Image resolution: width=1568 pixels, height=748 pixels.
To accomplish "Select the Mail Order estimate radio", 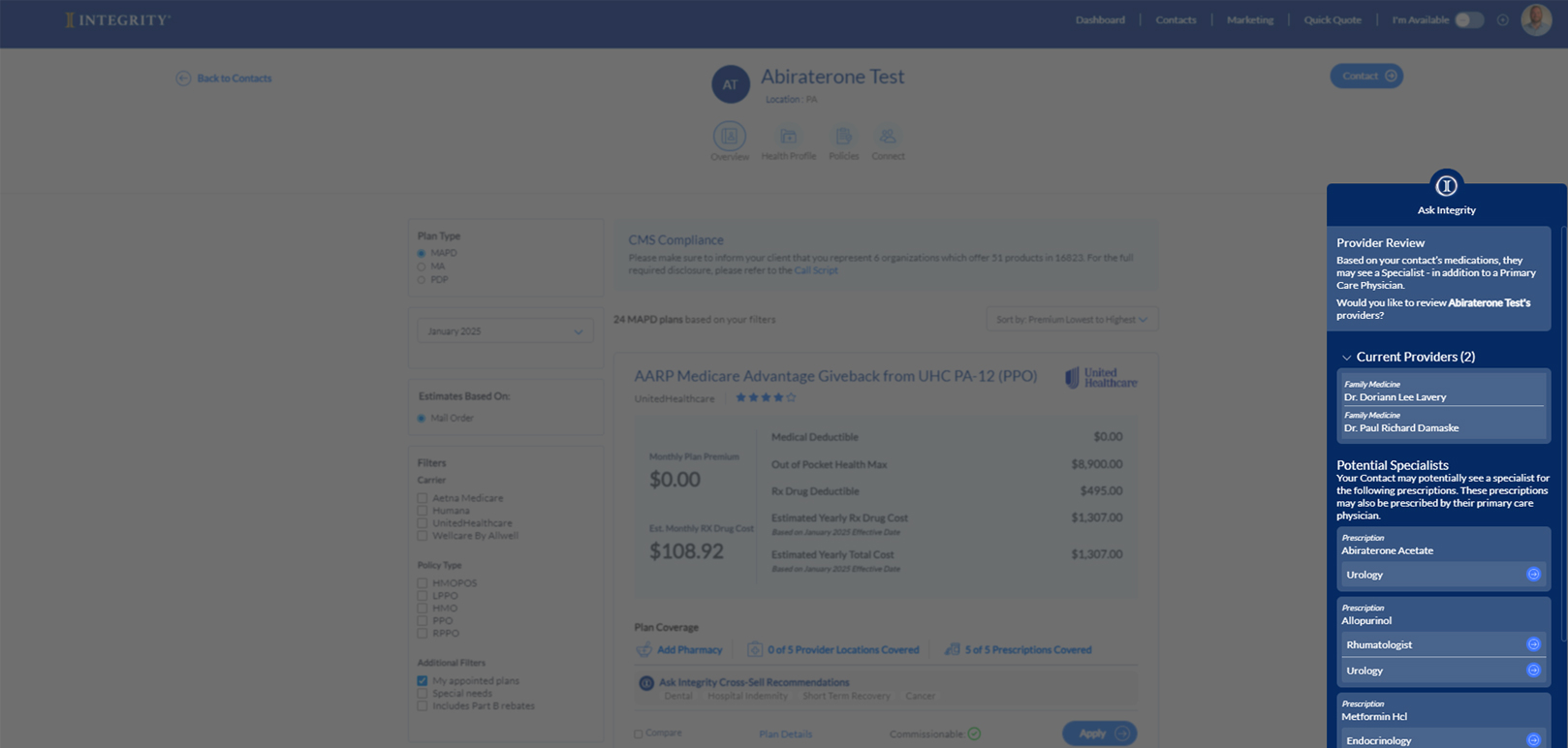I will click(422, 419).
